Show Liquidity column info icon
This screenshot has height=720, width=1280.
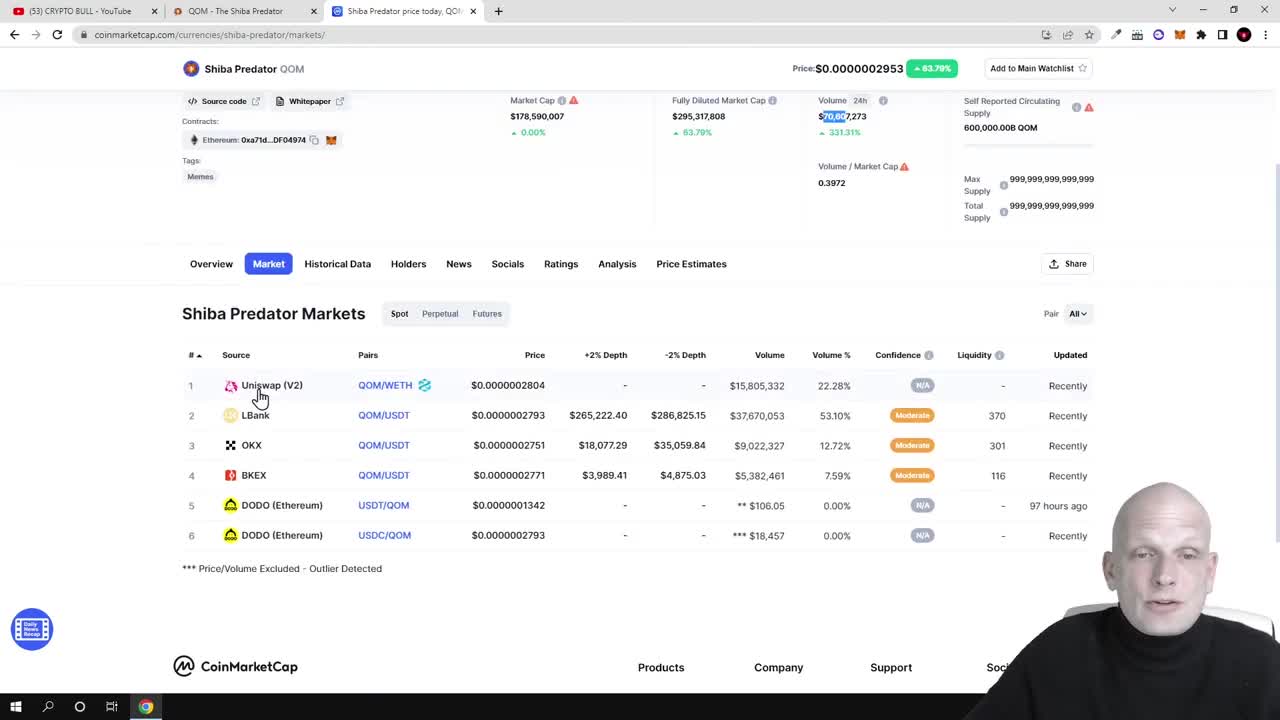pos(999,355)
